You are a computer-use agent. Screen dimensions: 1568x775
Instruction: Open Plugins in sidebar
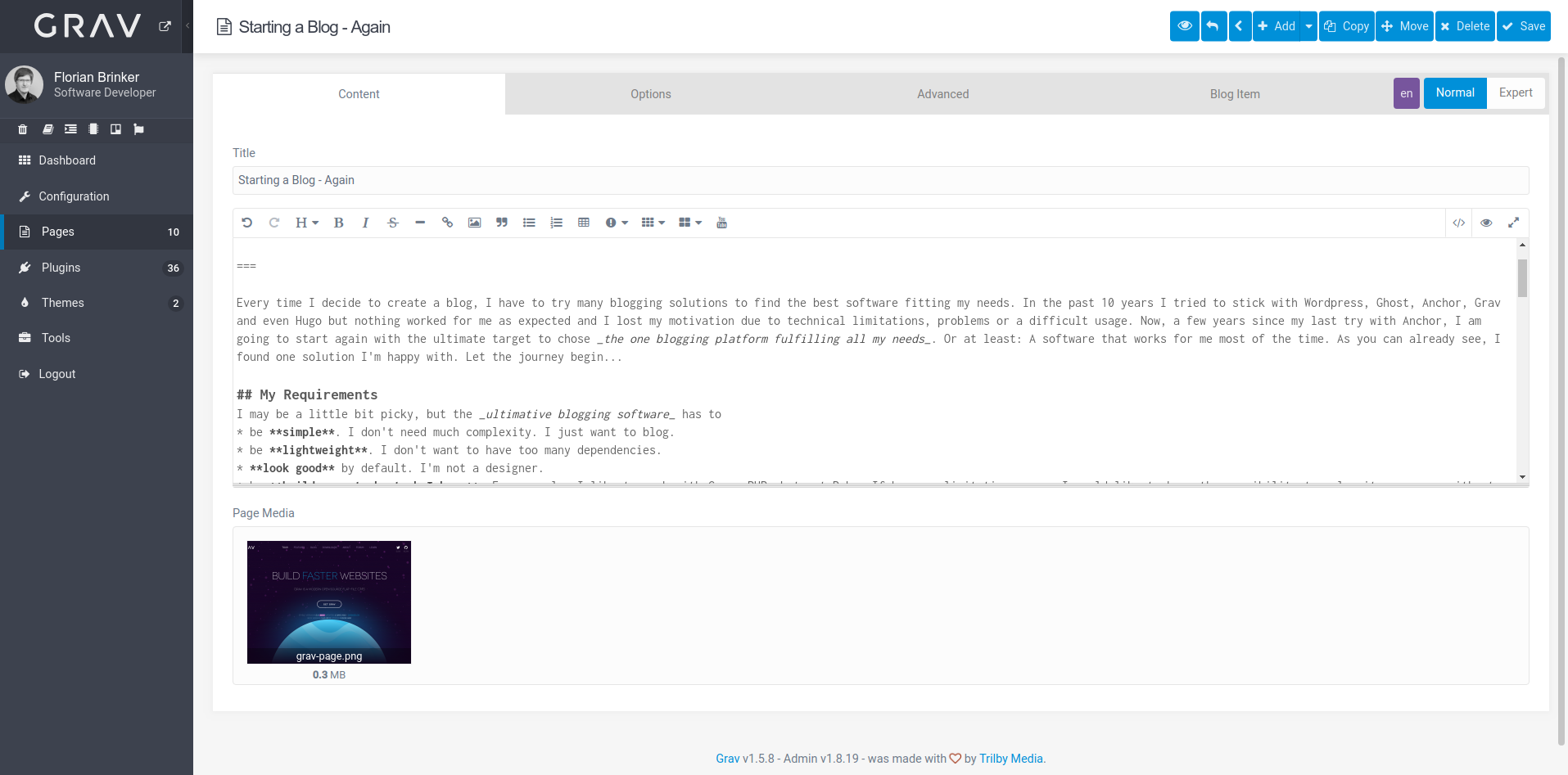(97, 268)
